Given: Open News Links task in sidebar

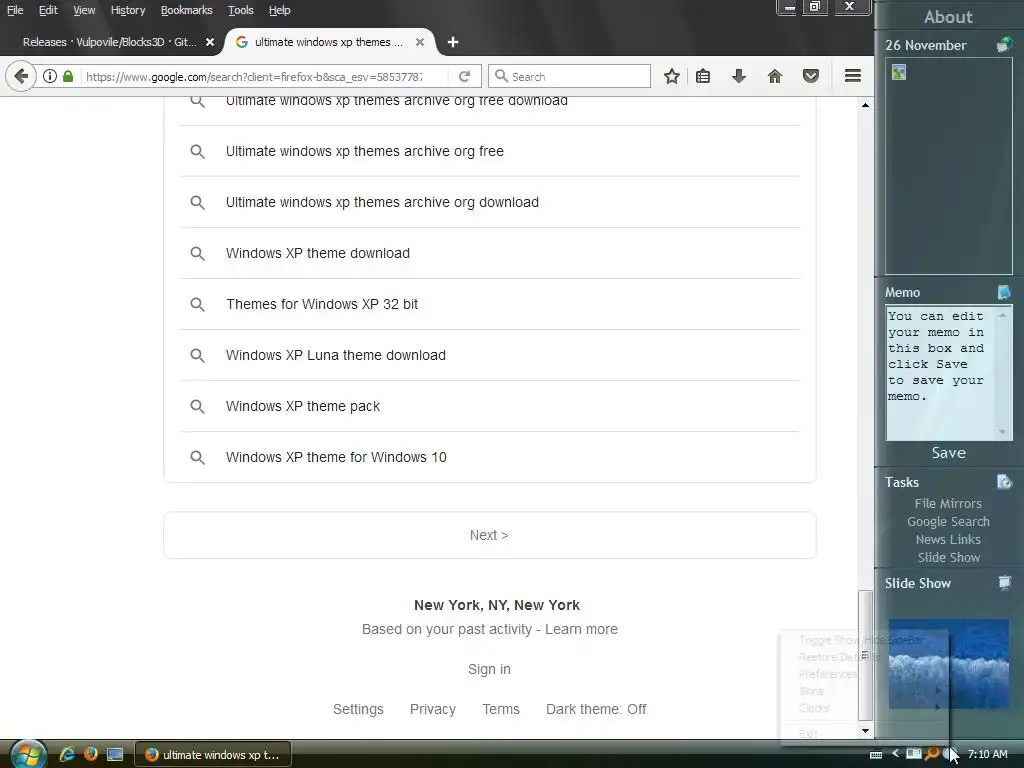Looking at the screenshot, I should coord(948,539).
